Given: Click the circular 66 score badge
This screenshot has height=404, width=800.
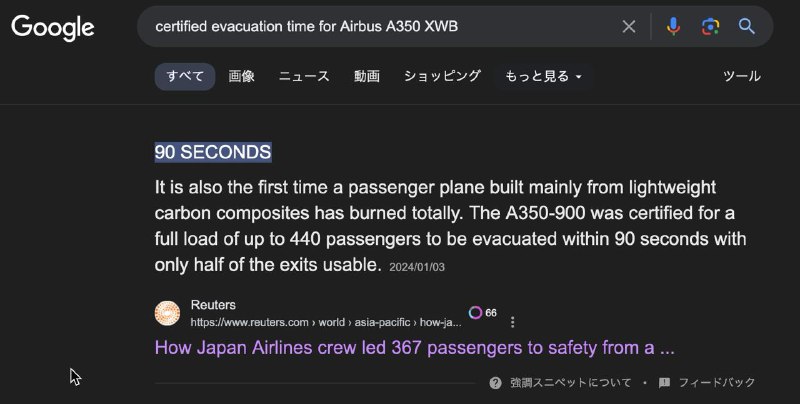Looking at the screenshot, I should click(x=475, y=313).
